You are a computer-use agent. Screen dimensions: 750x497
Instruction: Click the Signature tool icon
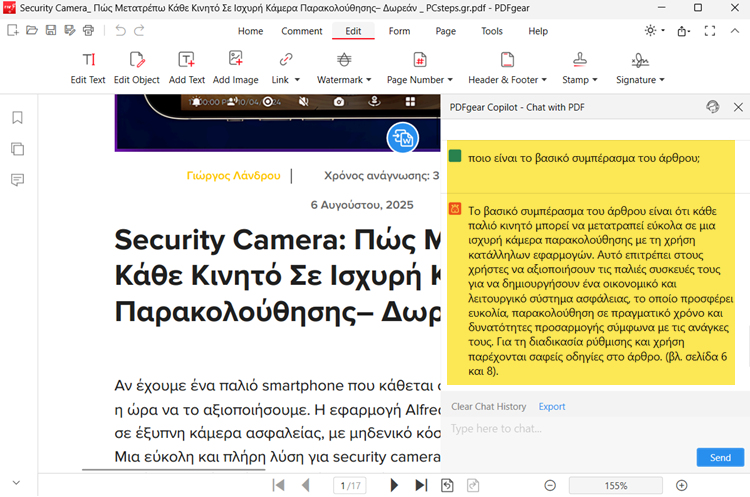pyautogui.click(x=640, y=60)
